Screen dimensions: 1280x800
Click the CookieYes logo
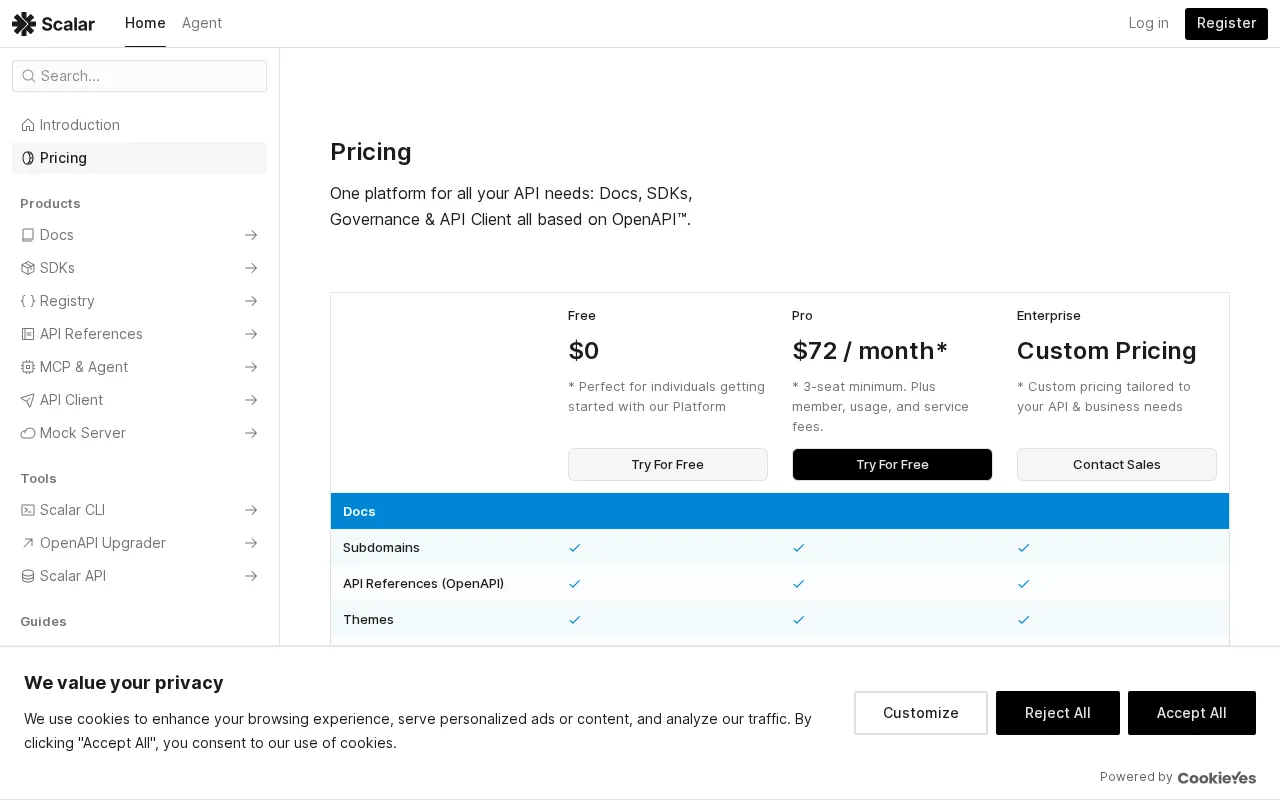tap(1217, 777)
